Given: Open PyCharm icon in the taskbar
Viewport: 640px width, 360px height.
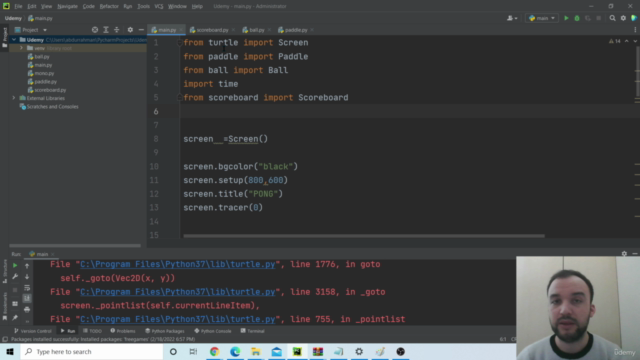Looking at the screenshot, I should point(297,351).
